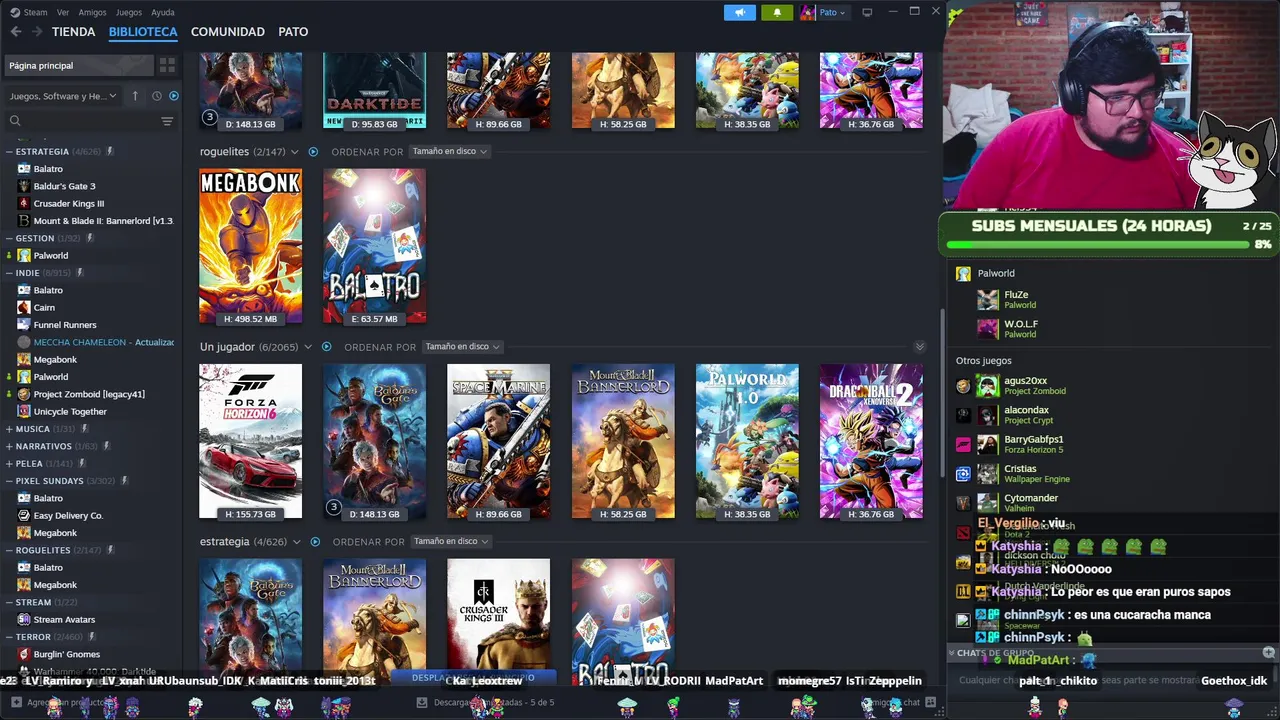Expand the MUSICA collection in sidebar
1280x720 pixels.
tap(9, 429)
